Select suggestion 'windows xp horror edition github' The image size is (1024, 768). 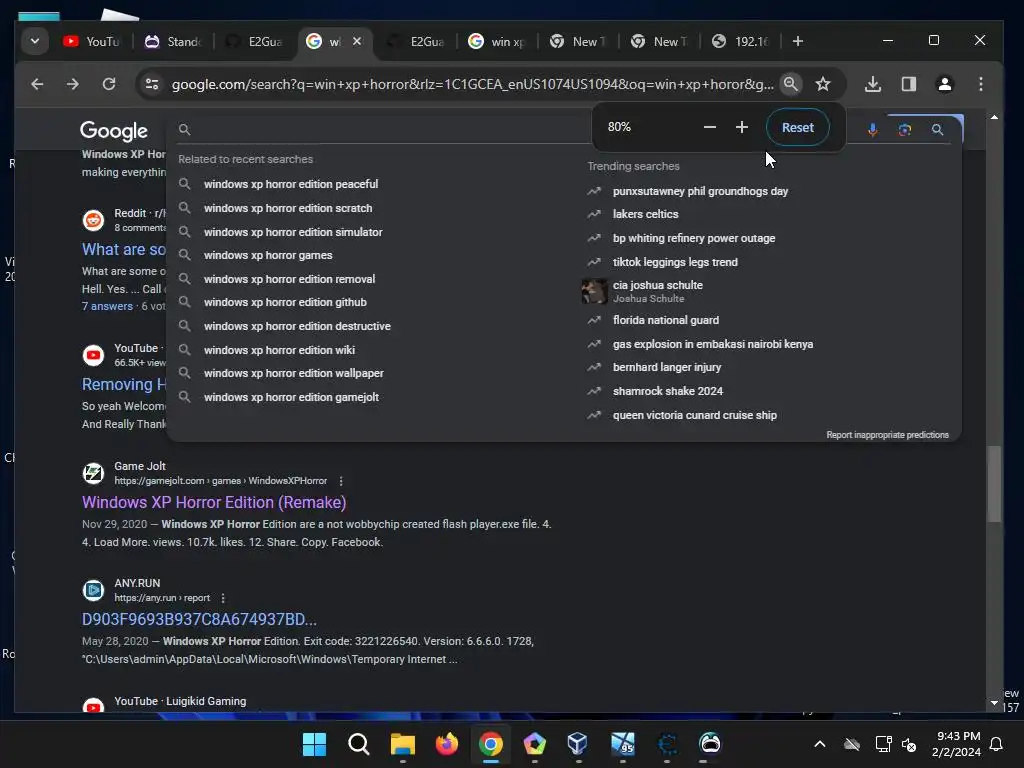point(285,302)
